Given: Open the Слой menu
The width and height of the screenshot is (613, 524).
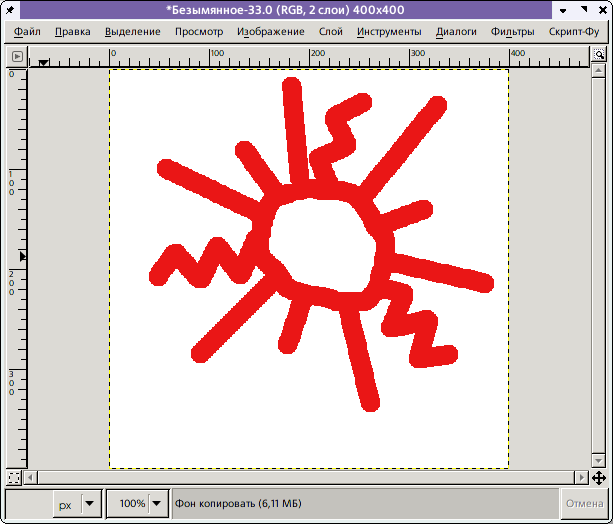Looking at the screenshot, I should 330,31.
